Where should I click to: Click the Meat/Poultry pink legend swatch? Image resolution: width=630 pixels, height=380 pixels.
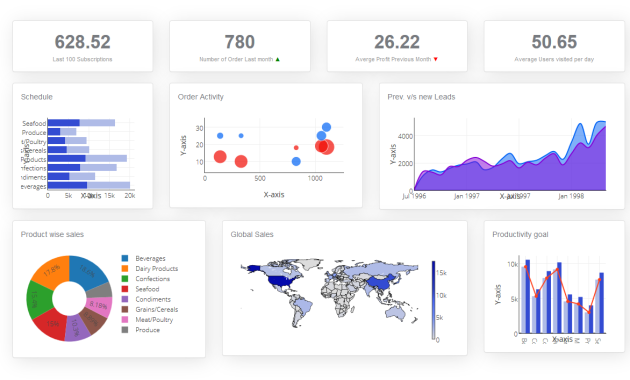coord(125,319)
